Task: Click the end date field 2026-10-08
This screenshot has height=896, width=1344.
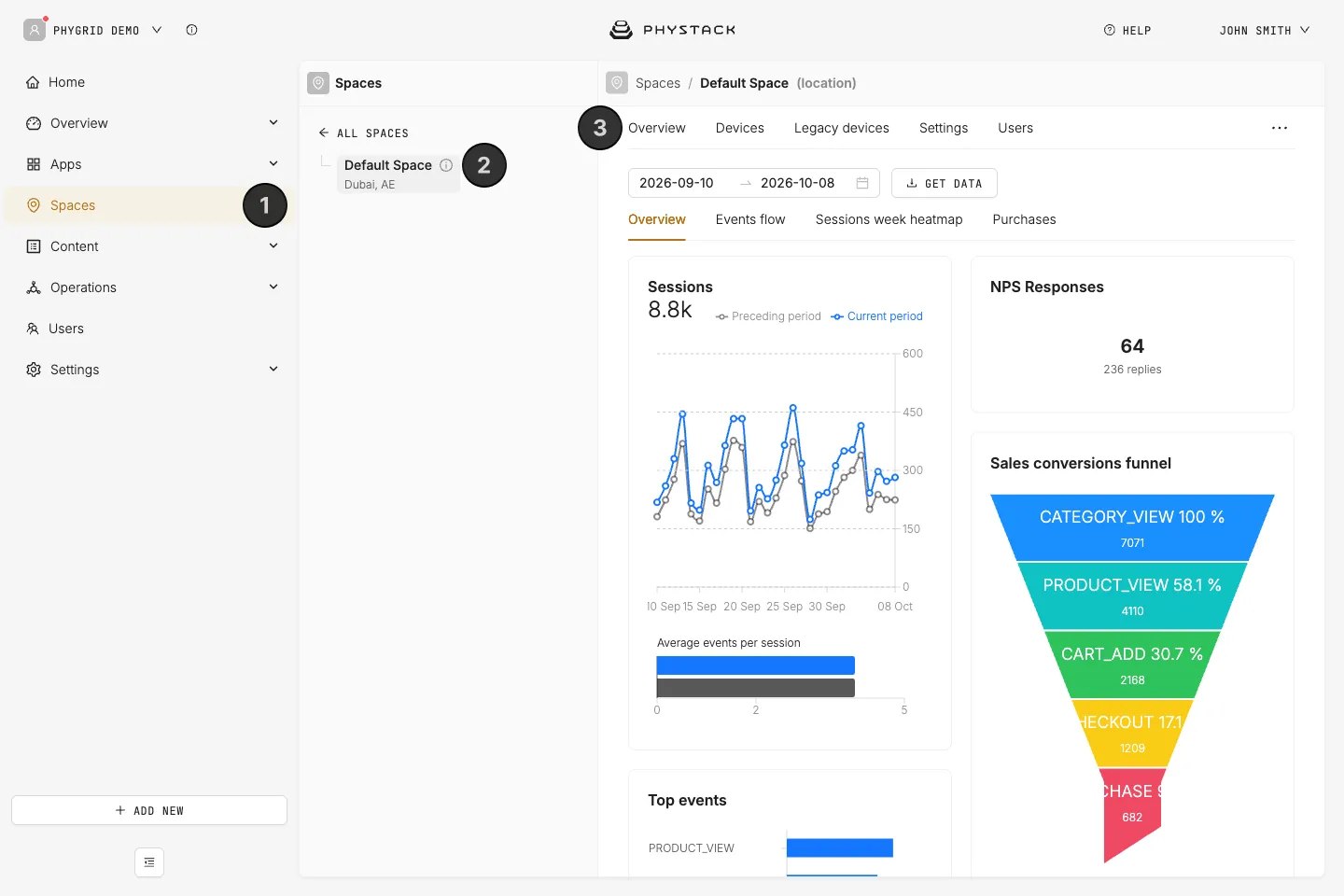Action: [x=798, y=183]
